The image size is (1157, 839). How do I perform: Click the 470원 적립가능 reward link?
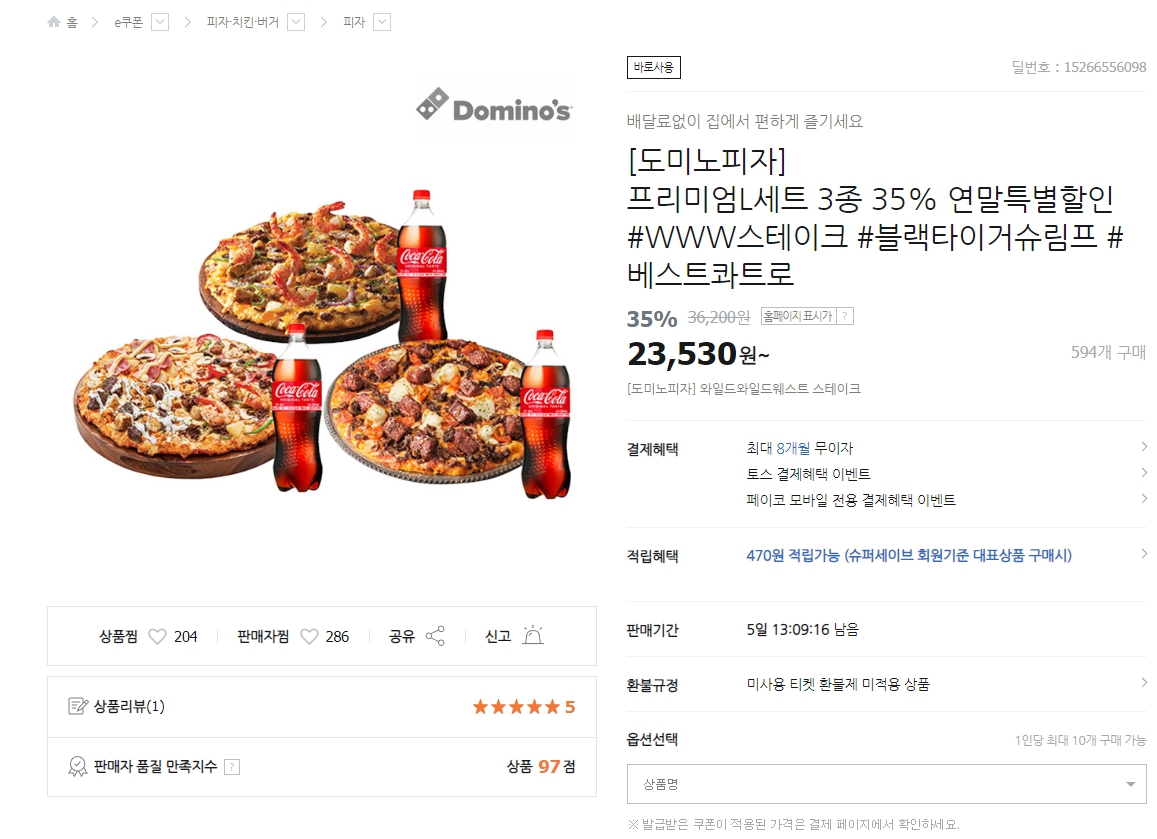coord(909,555)
